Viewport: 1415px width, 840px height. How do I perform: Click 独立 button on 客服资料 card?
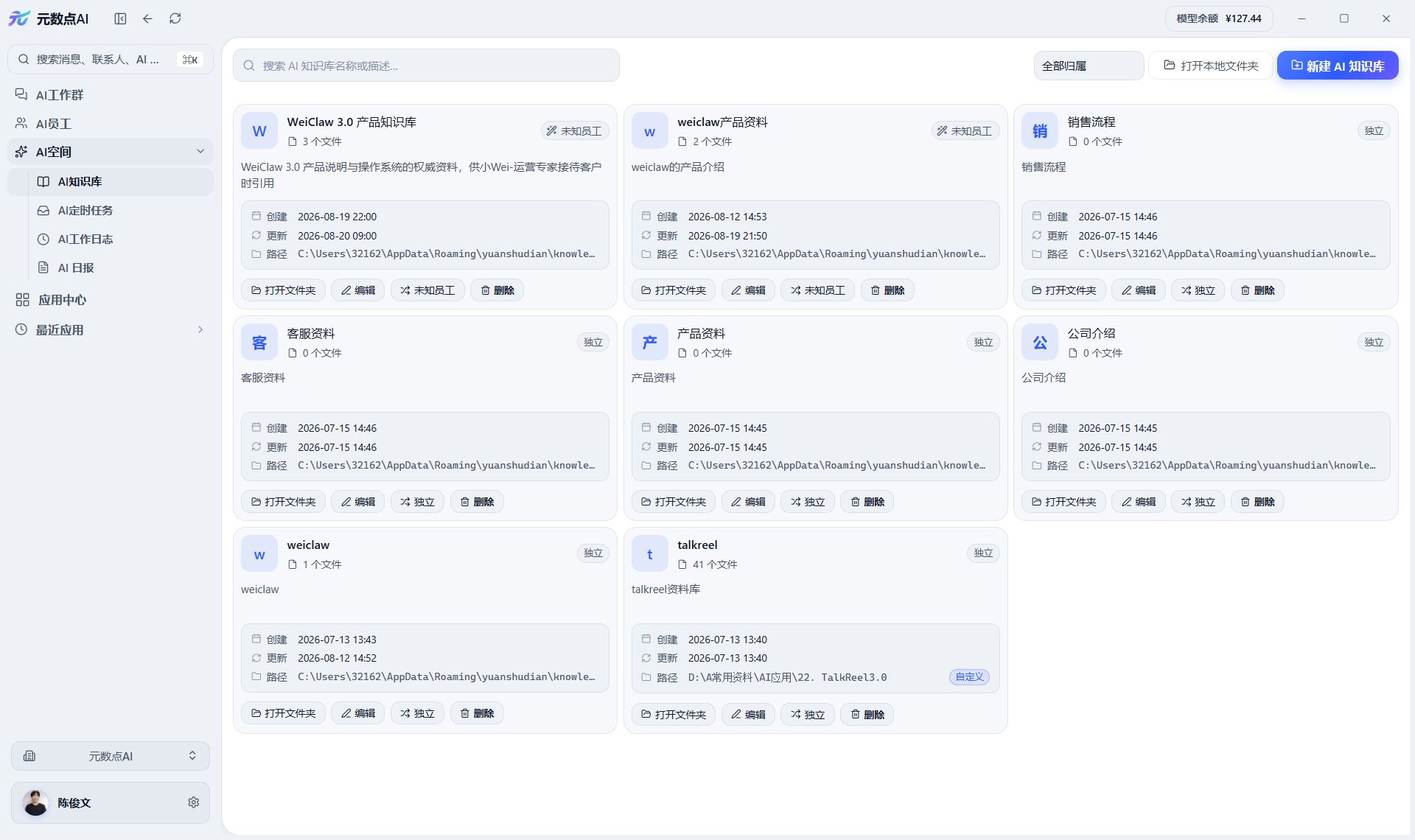[x=417, y=502]
